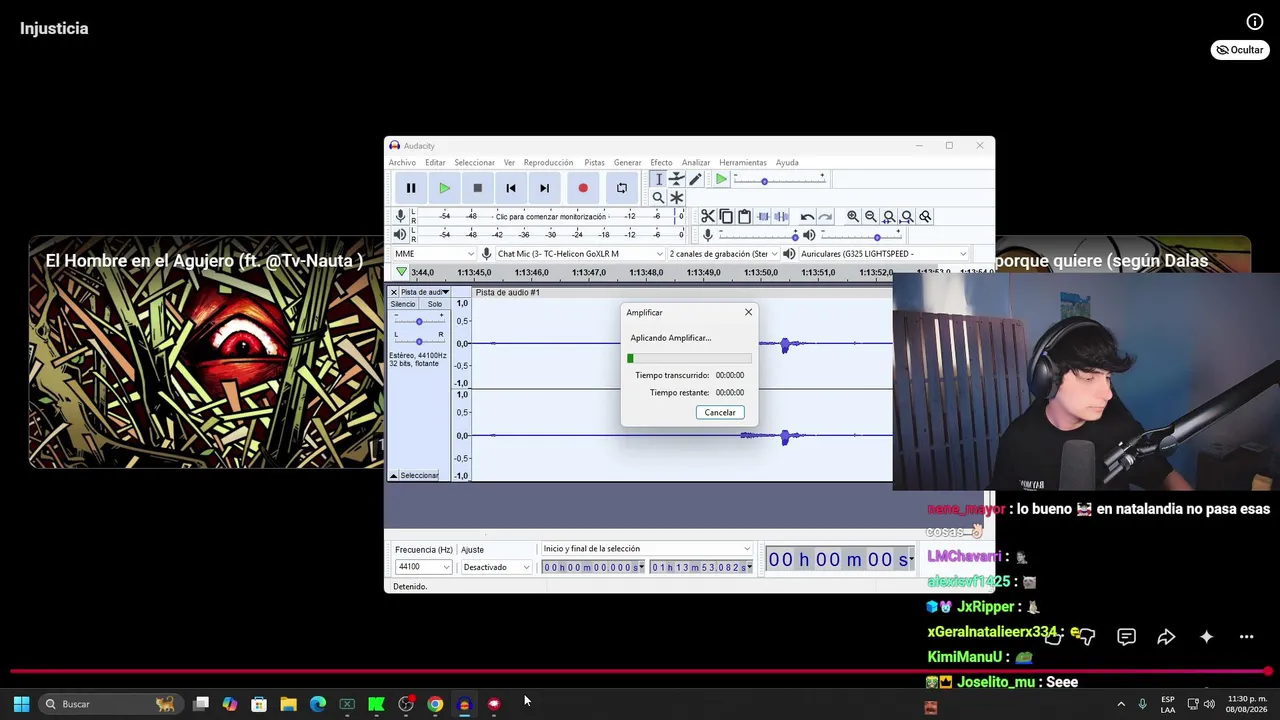
Task: Silence the selected audio
Action: 781,216
